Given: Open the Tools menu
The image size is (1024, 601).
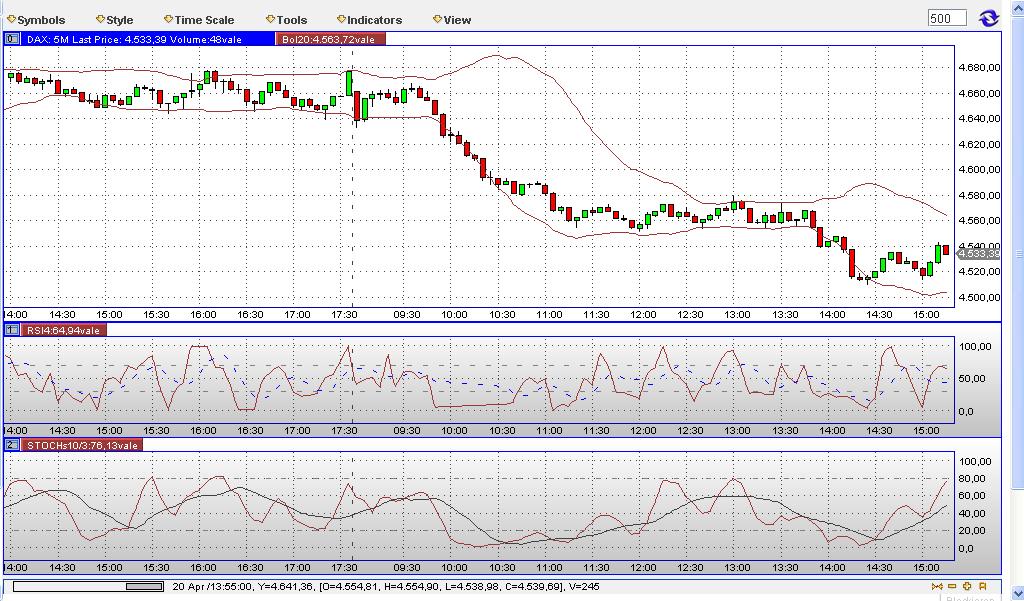Looking at the screenshot, I should coord(289,18).
